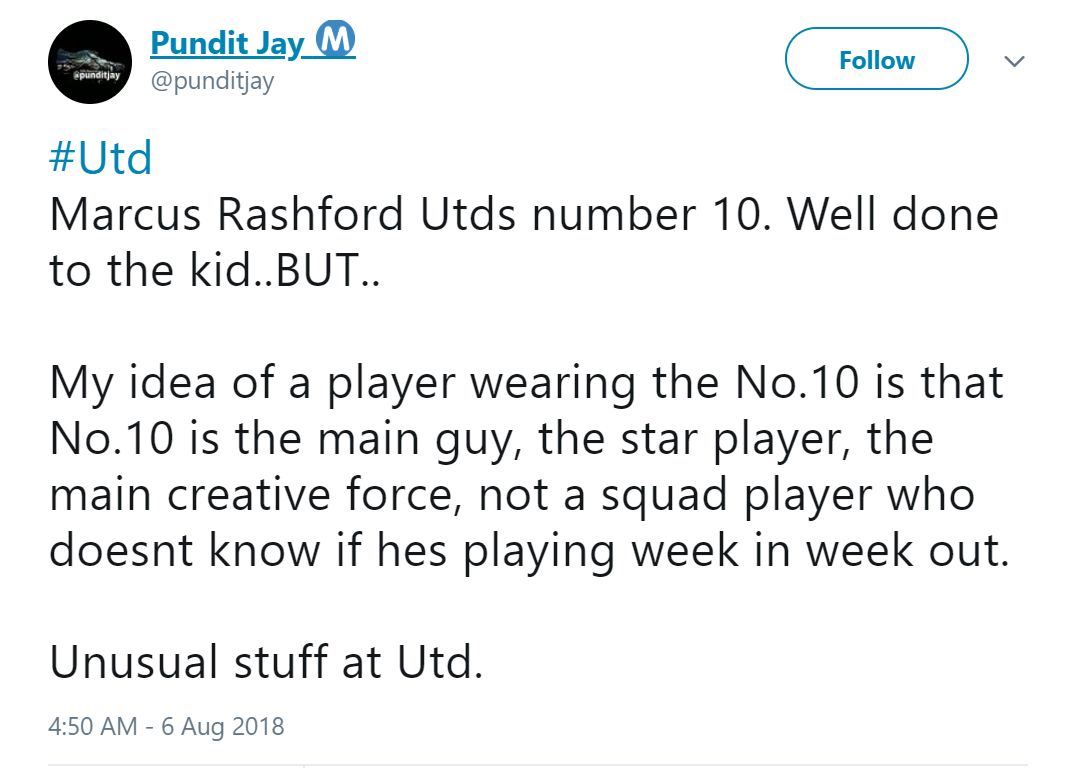Click the dark avatar showing @punditjay watermark

90,61
